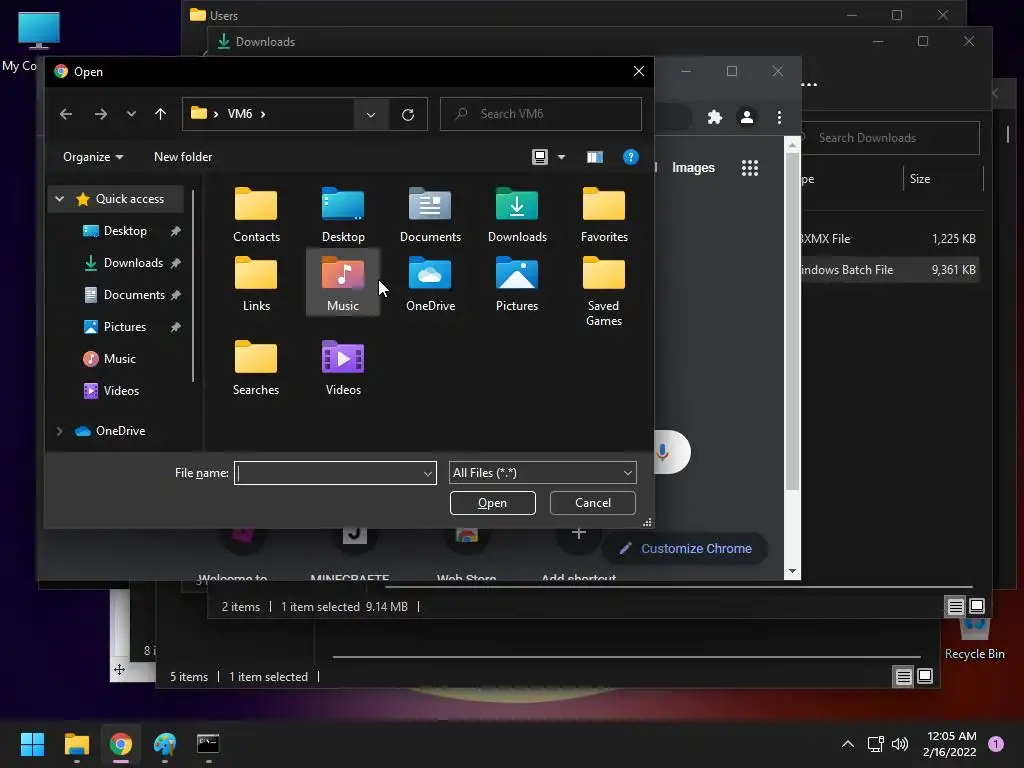This screenshot has width=1024, height=768.
Task: Open dialog Help button
Action: click(630, 157)
